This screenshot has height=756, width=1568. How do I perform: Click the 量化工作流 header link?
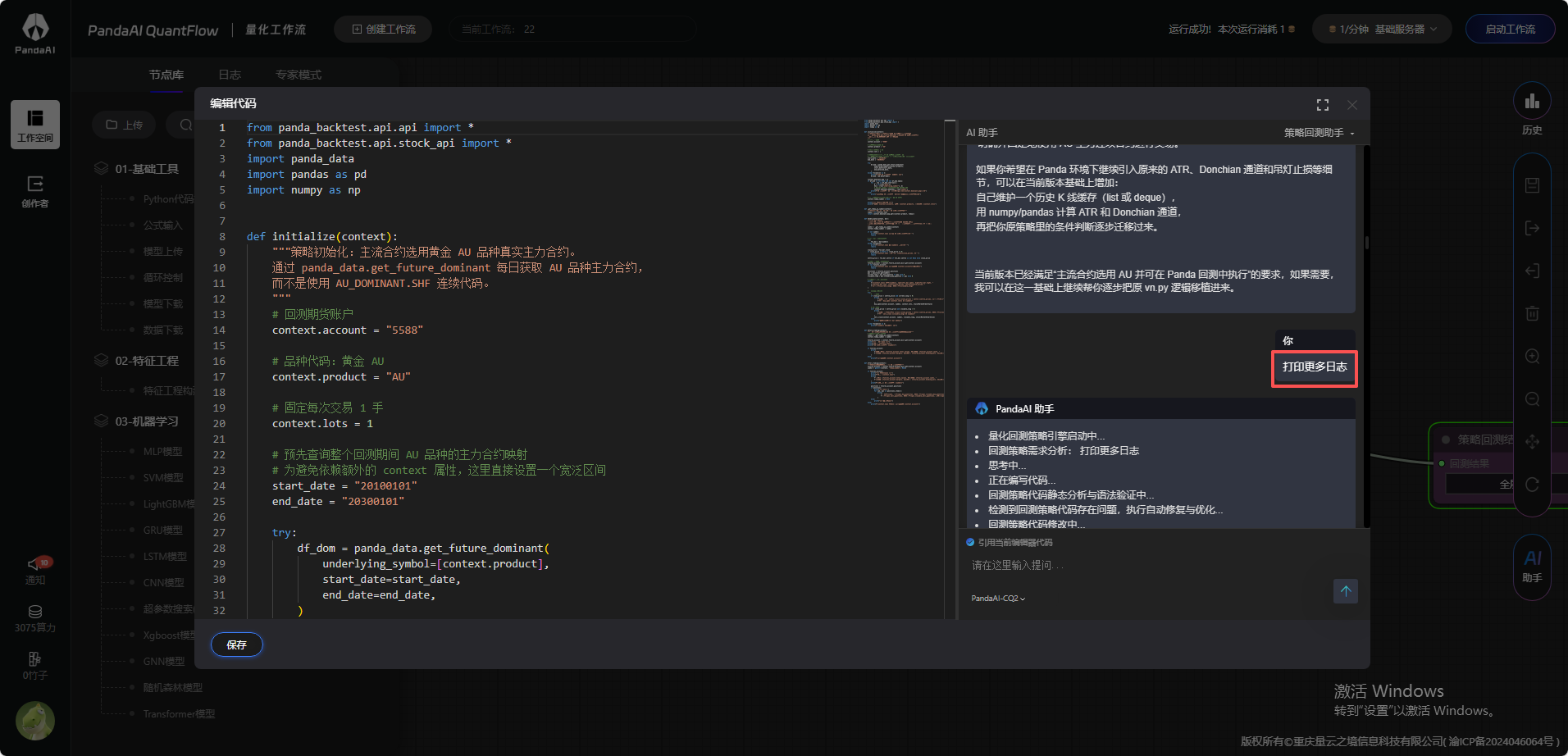pos(276,30)
